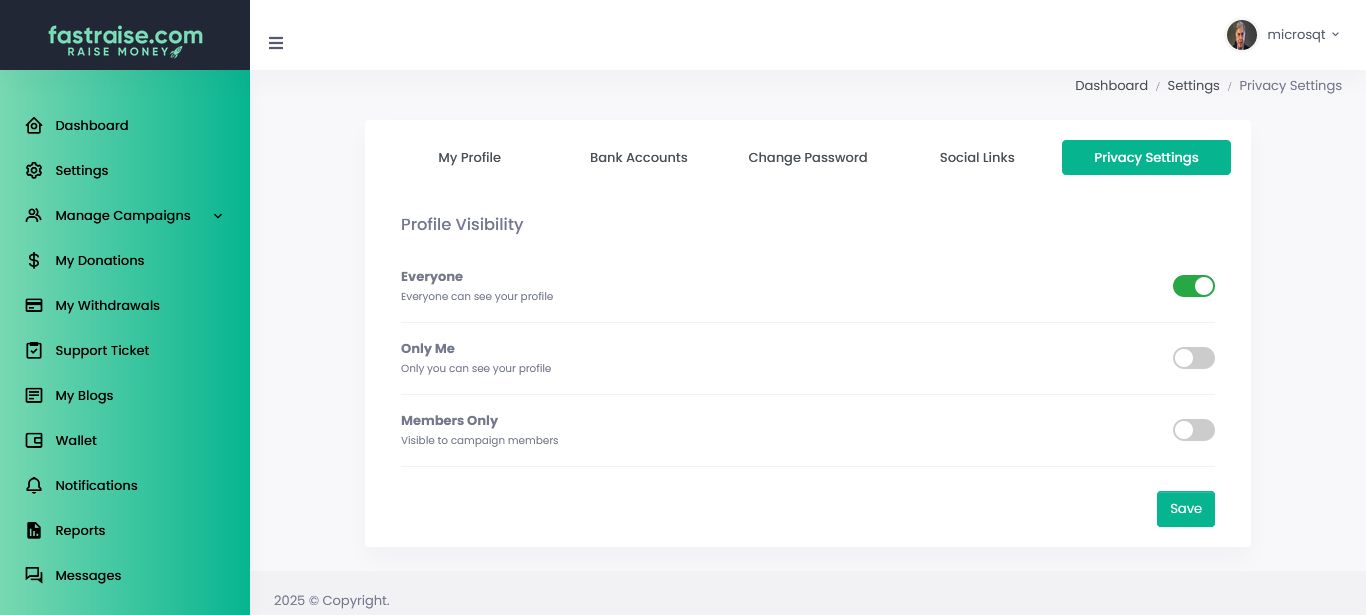Turn on Members Only toggle
This screenshot has height=615, width=1366.
pyautogui.click(x=1193, y=430)
